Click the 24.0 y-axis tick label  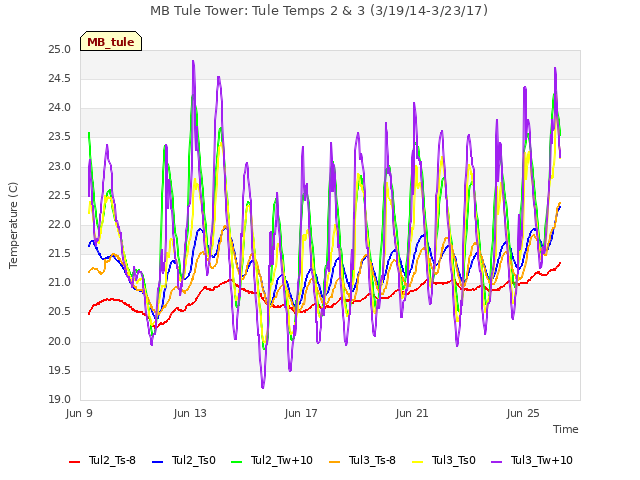tap(60, 108)
